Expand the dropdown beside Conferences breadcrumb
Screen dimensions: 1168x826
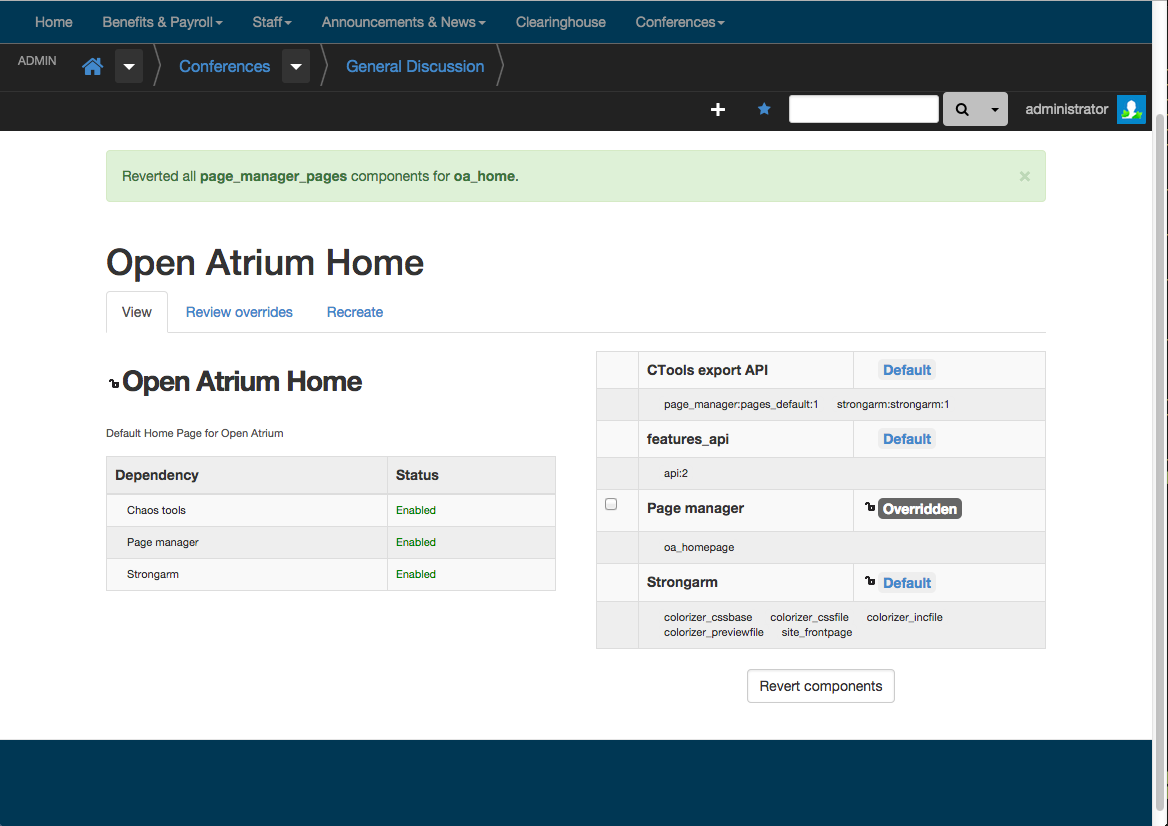coord(295,66)
